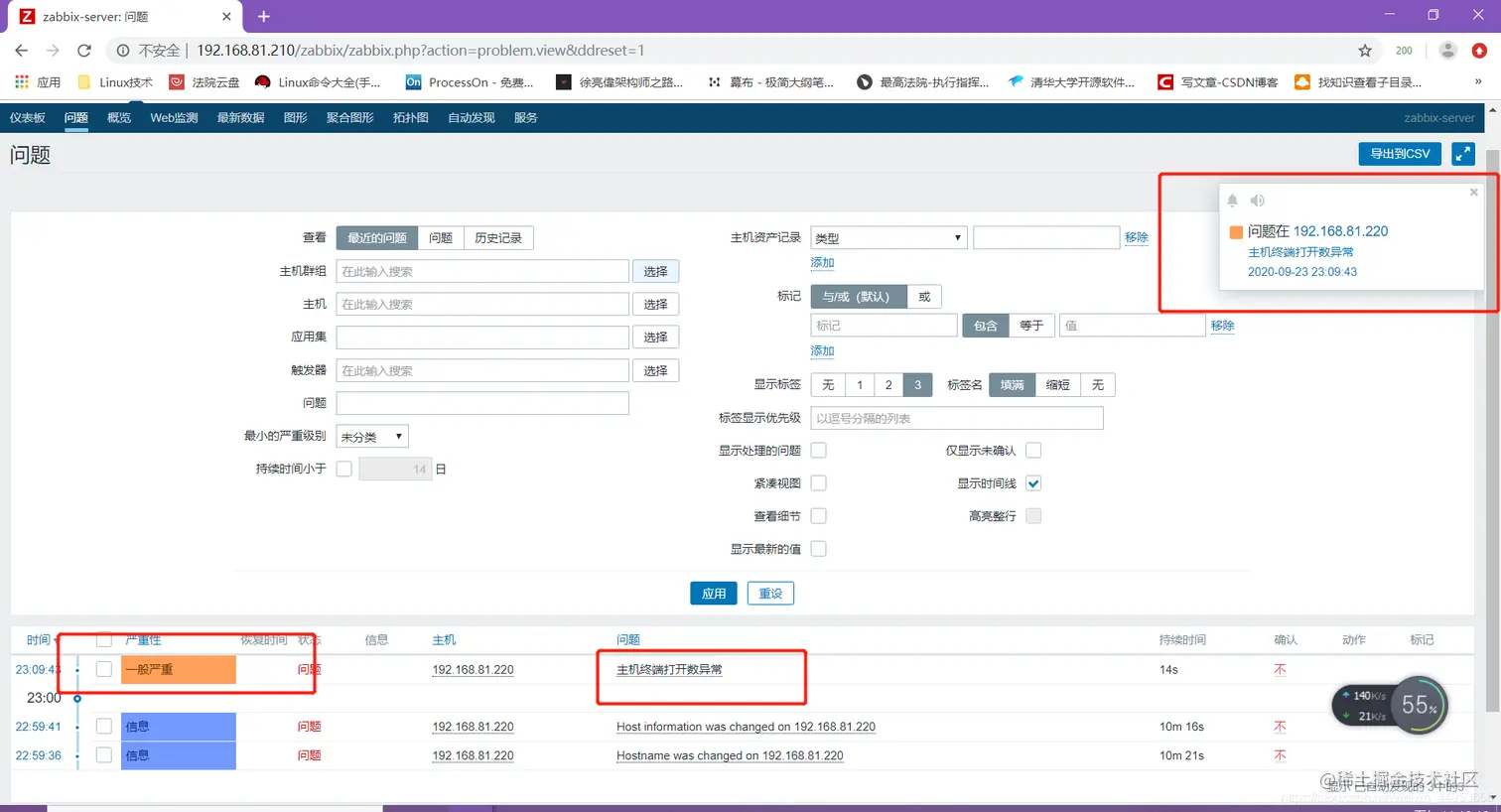1501x812 pixels.
Task: Select the 23:09:43 problem row checkbox
Action: 104,669
